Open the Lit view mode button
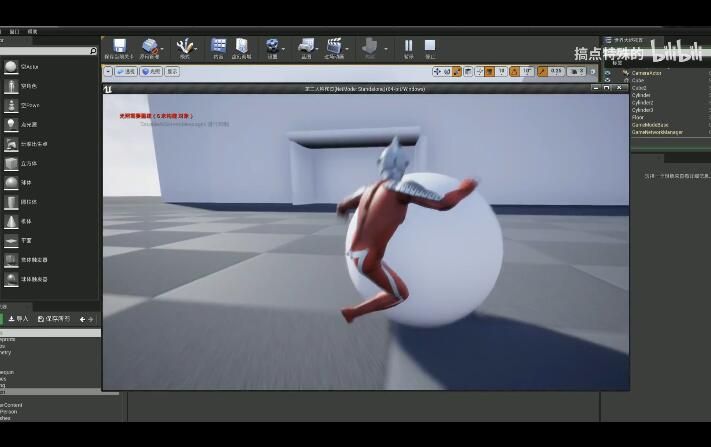 (151, 72)
